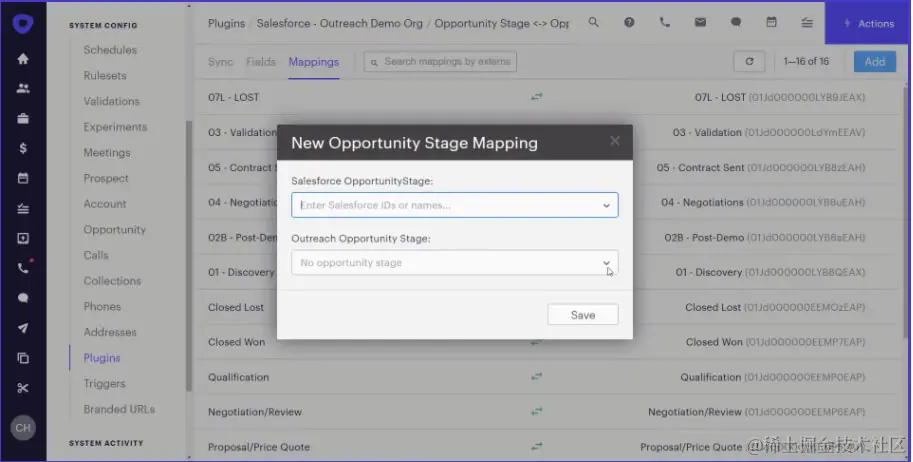Click sync arrows icon on Negotiation/Review row
This screenshot has height=462, width=913.
[536, 412]
